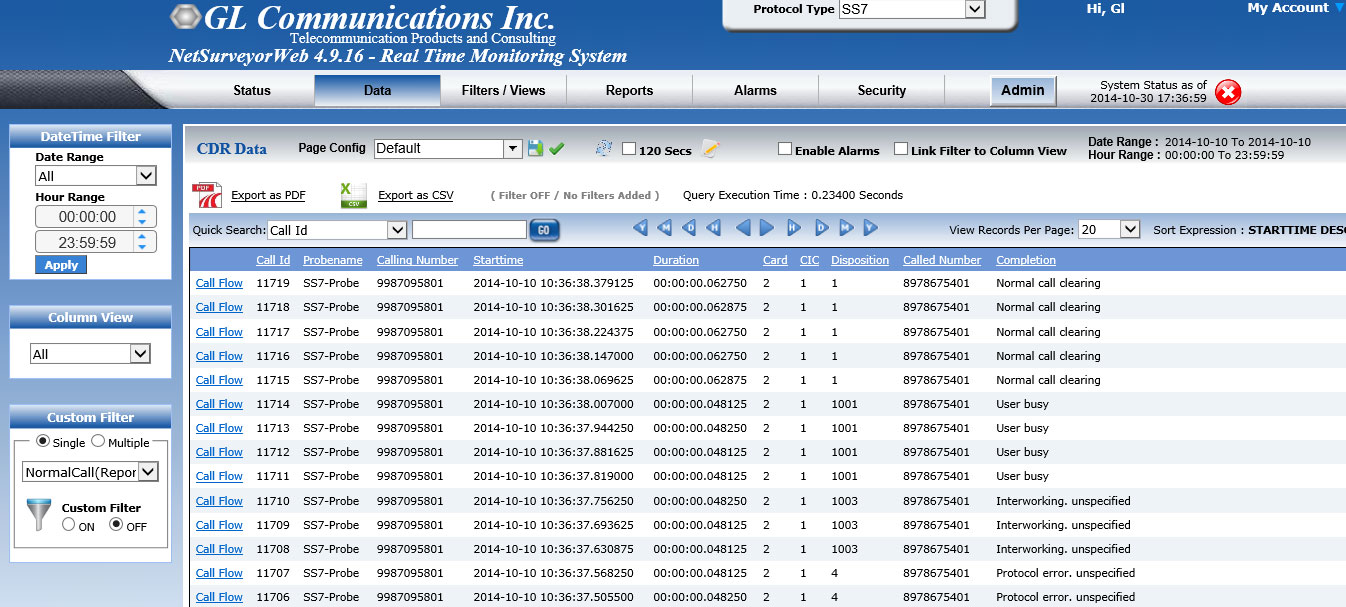Check Link Filter to Column View
1346x607 pixels.
click(x=901, y=149)
